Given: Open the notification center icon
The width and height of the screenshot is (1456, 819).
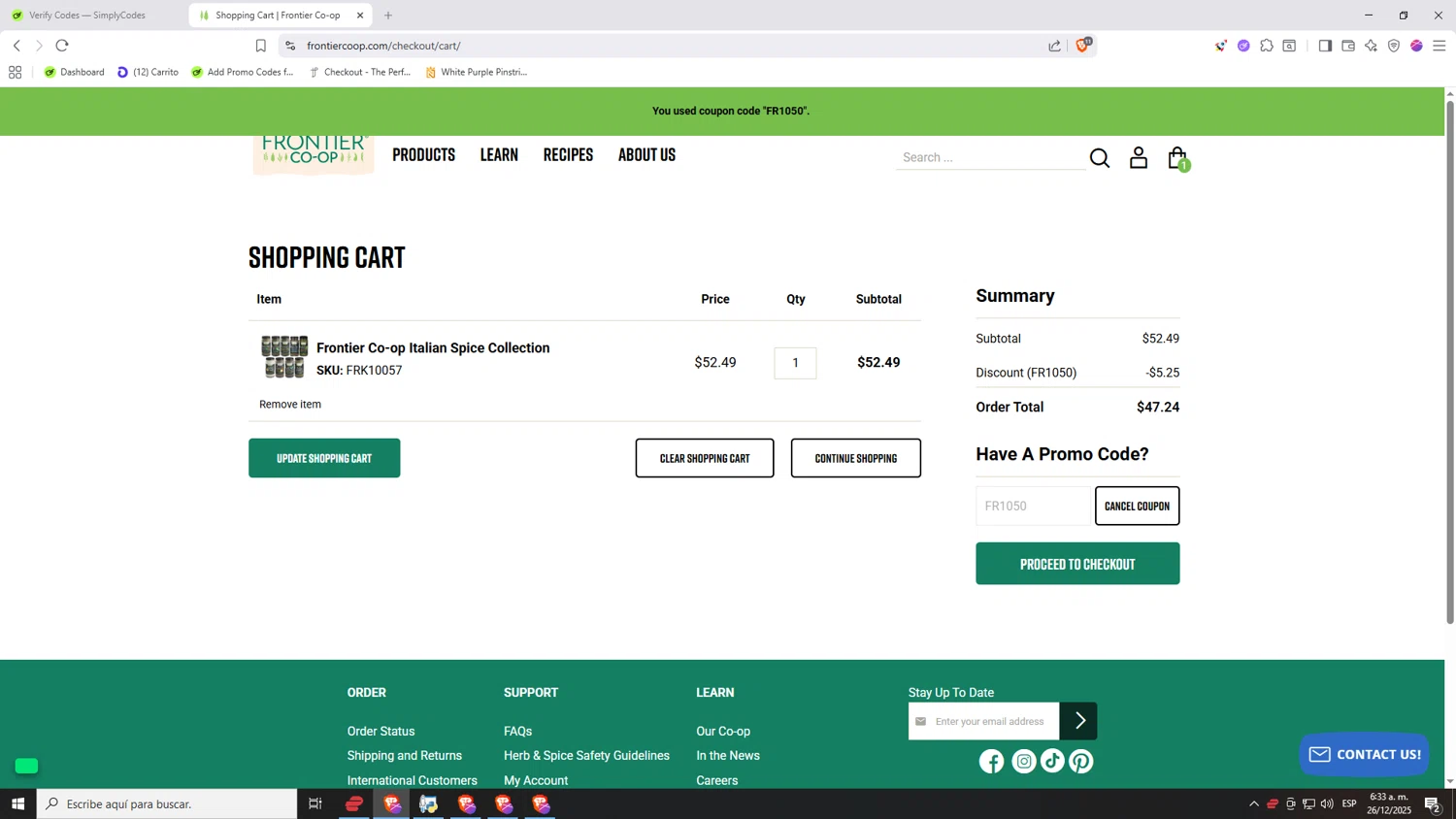Looking at the screenshot, I should [x=1432, y=803].
